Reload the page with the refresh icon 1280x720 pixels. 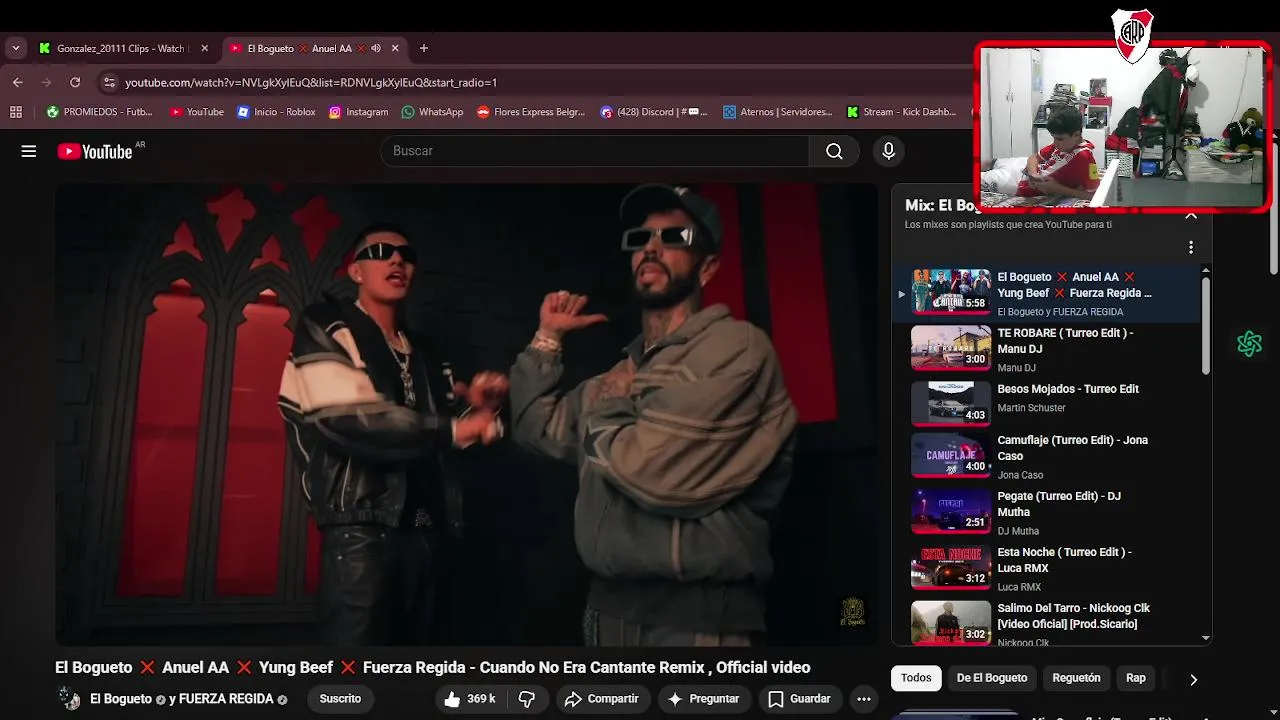(75, 82)
